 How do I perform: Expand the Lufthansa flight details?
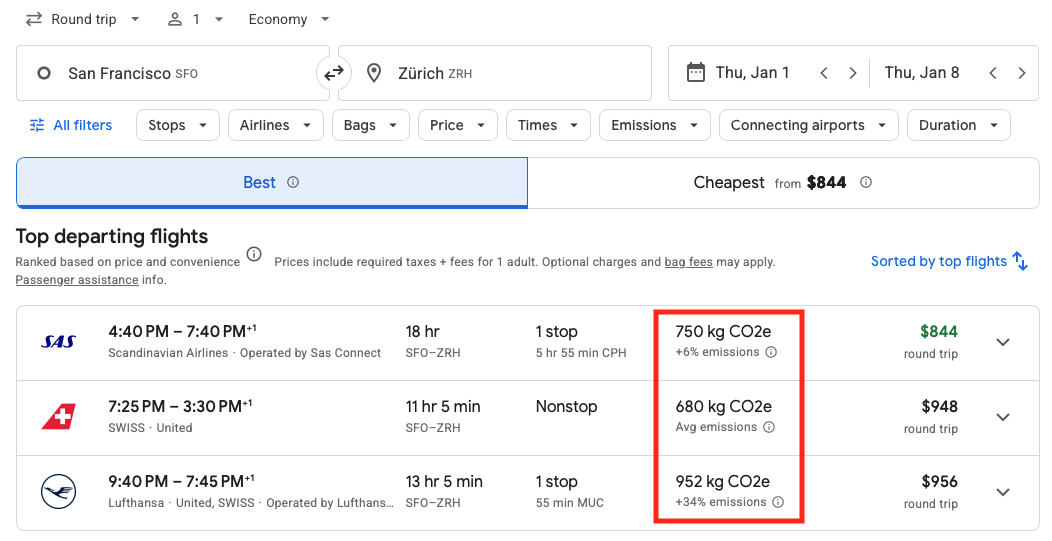[x=1003, y=493]
